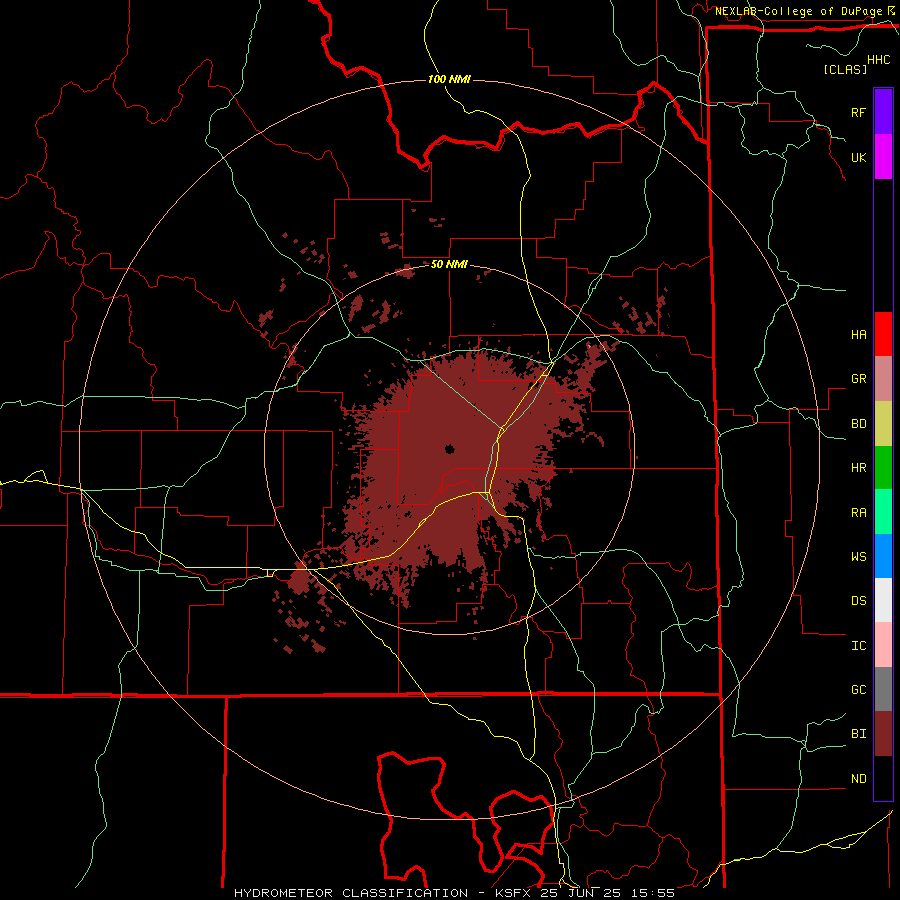900x900 pixels.
Task: Click the BD legend label
Action: (x=859, y=424)
